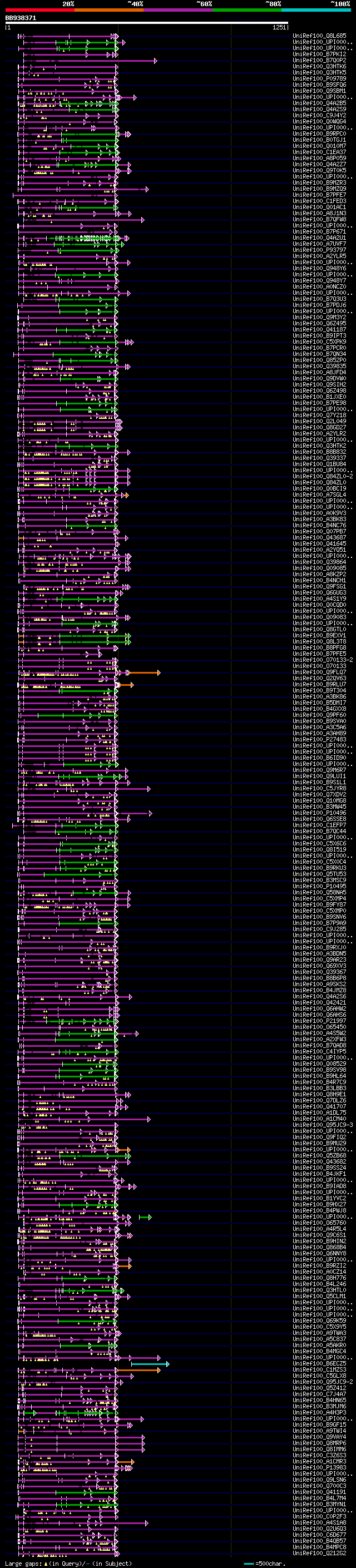The width and height of the screenshot is (356, 1568).
Task: Select the UniRef100_Q95JC9-2 label
Action: pos(323,1382)
